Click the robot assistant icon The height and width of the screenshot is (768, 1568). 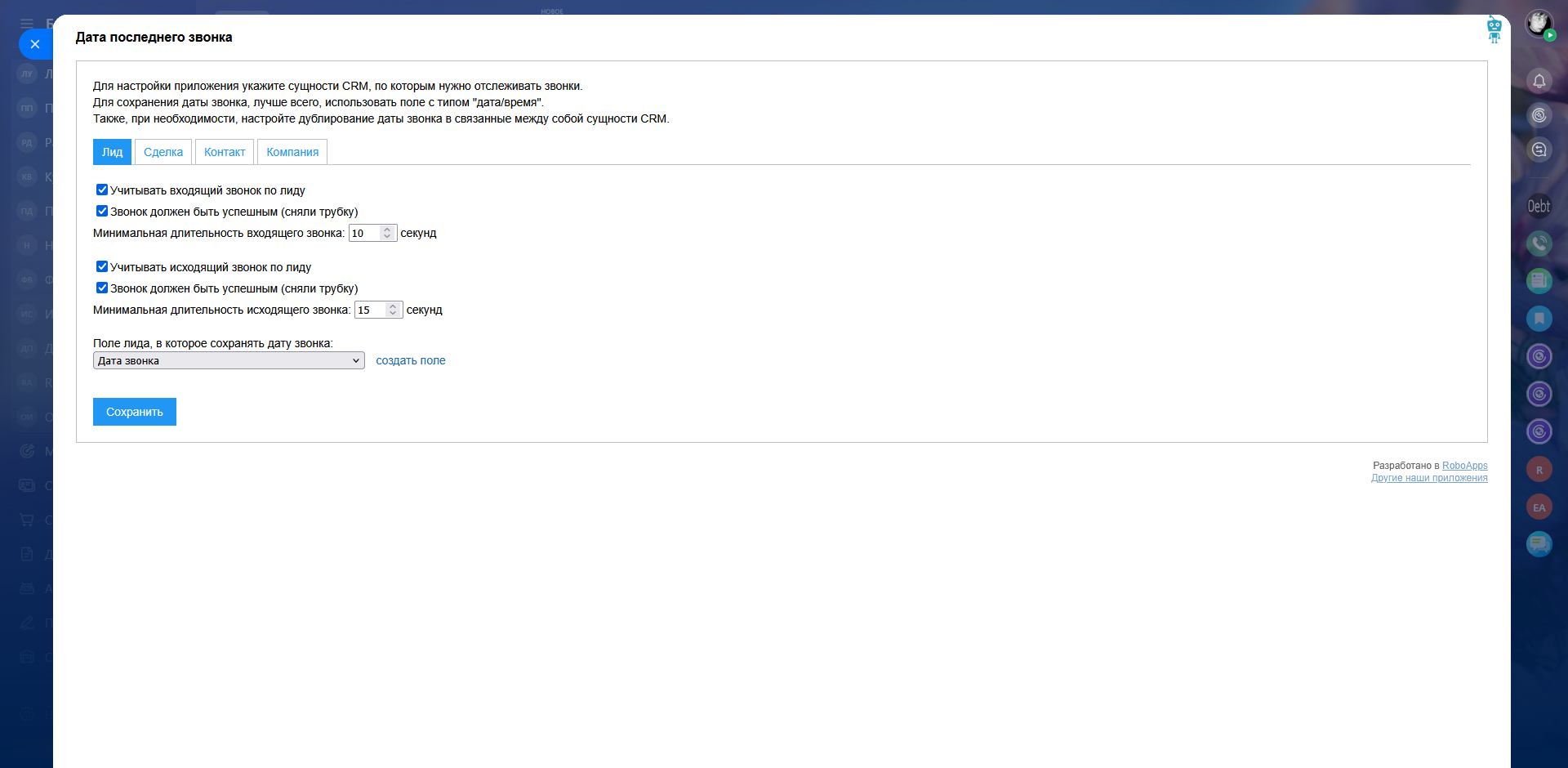click(1494, 29)
